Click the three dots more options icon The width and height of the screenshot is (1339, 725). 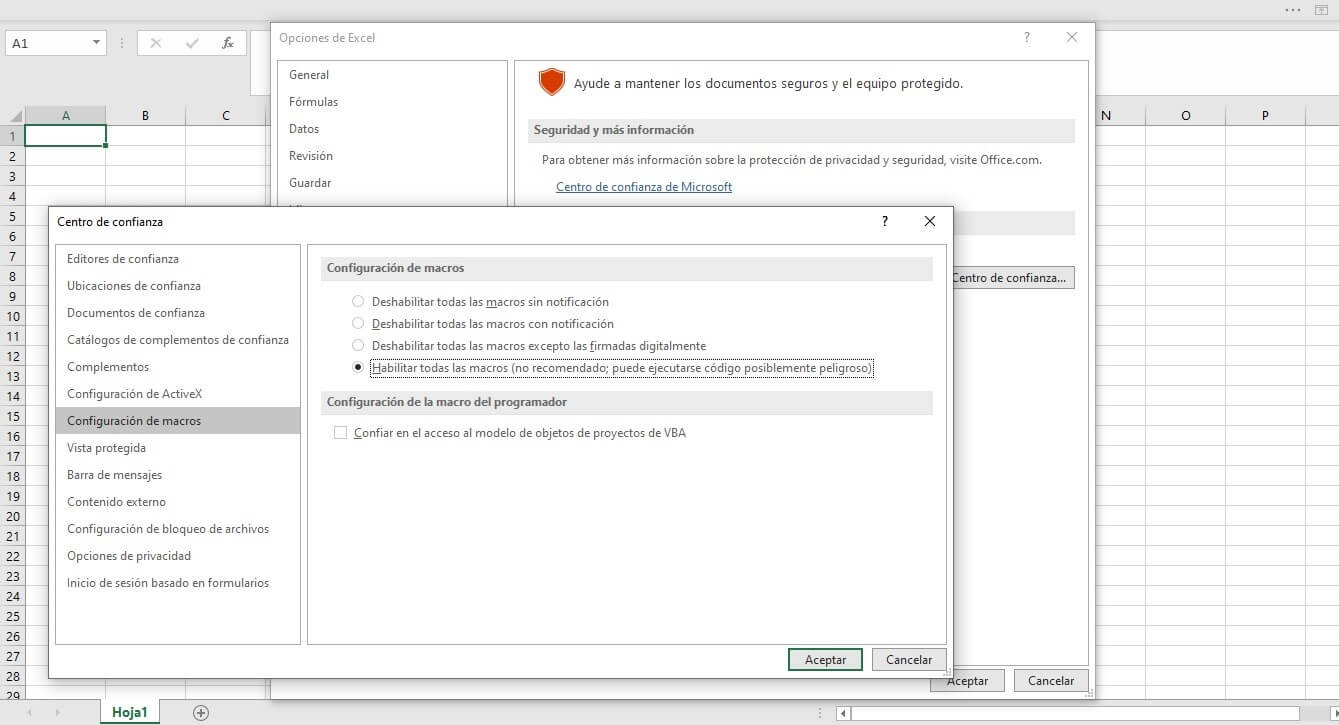pos(1293,9)
